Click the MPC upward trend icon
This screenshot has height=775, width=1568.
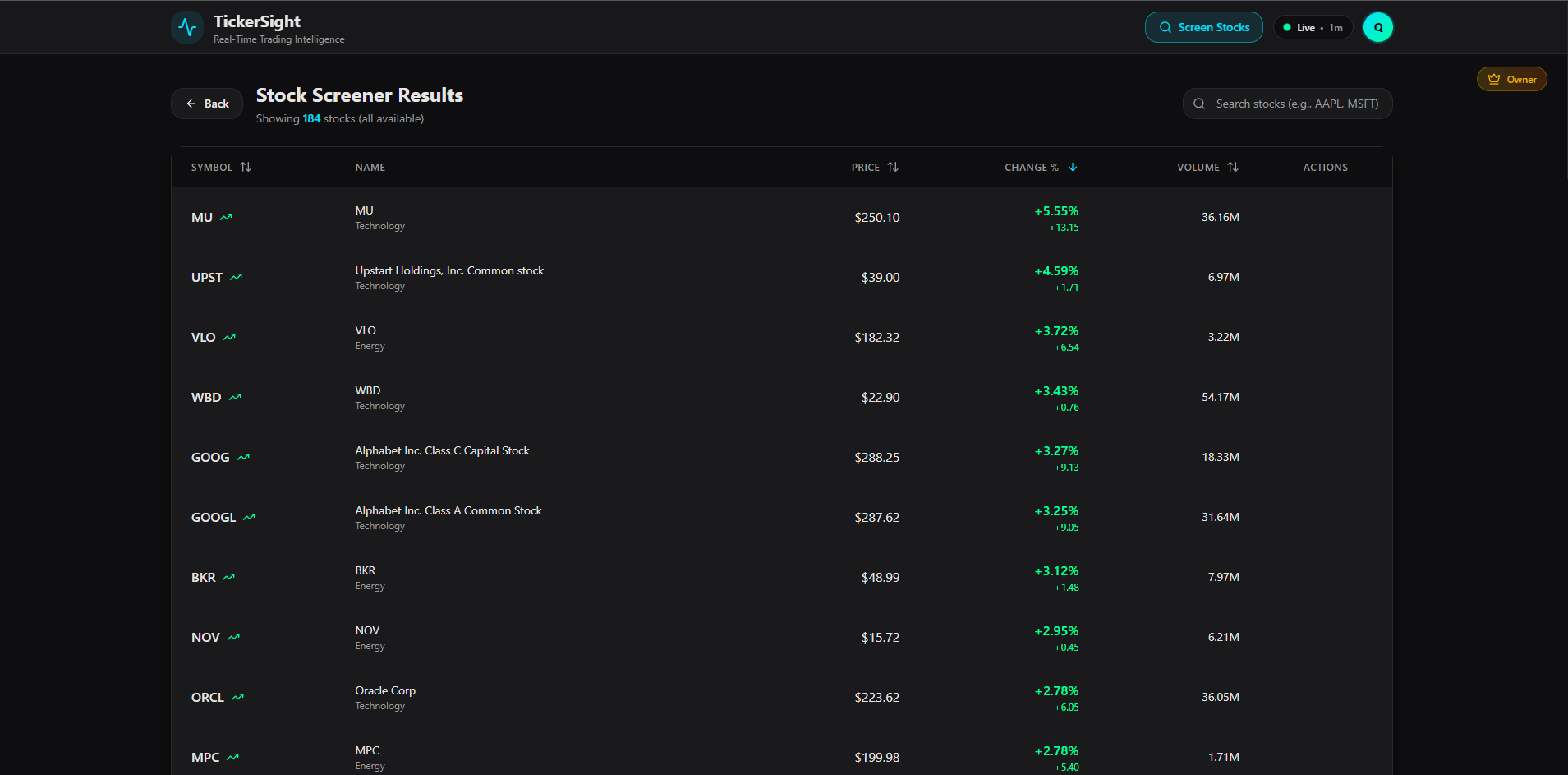coord(233,757)
